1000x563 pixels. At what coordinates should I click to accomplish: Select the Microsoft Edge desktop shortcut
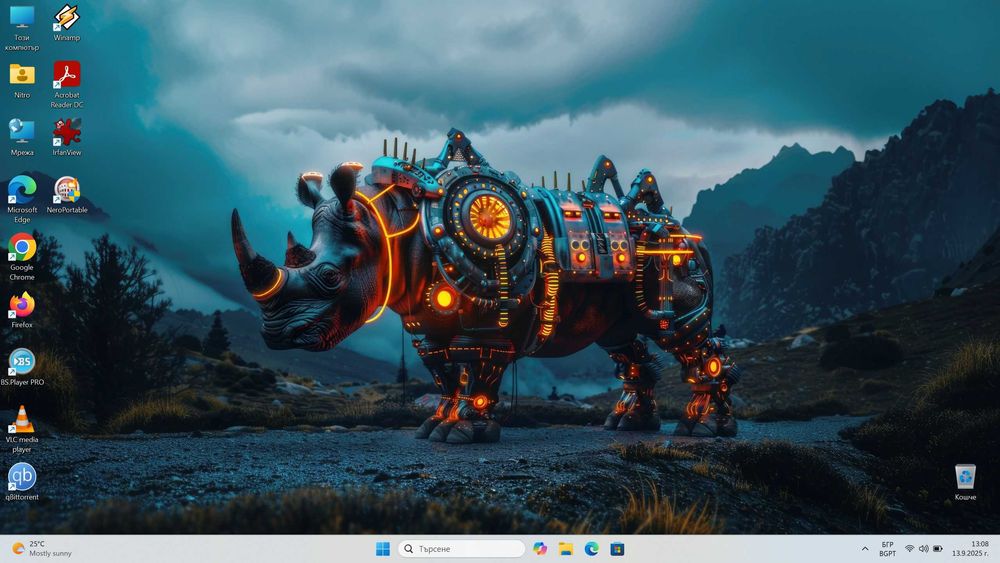tap(22, 200)
